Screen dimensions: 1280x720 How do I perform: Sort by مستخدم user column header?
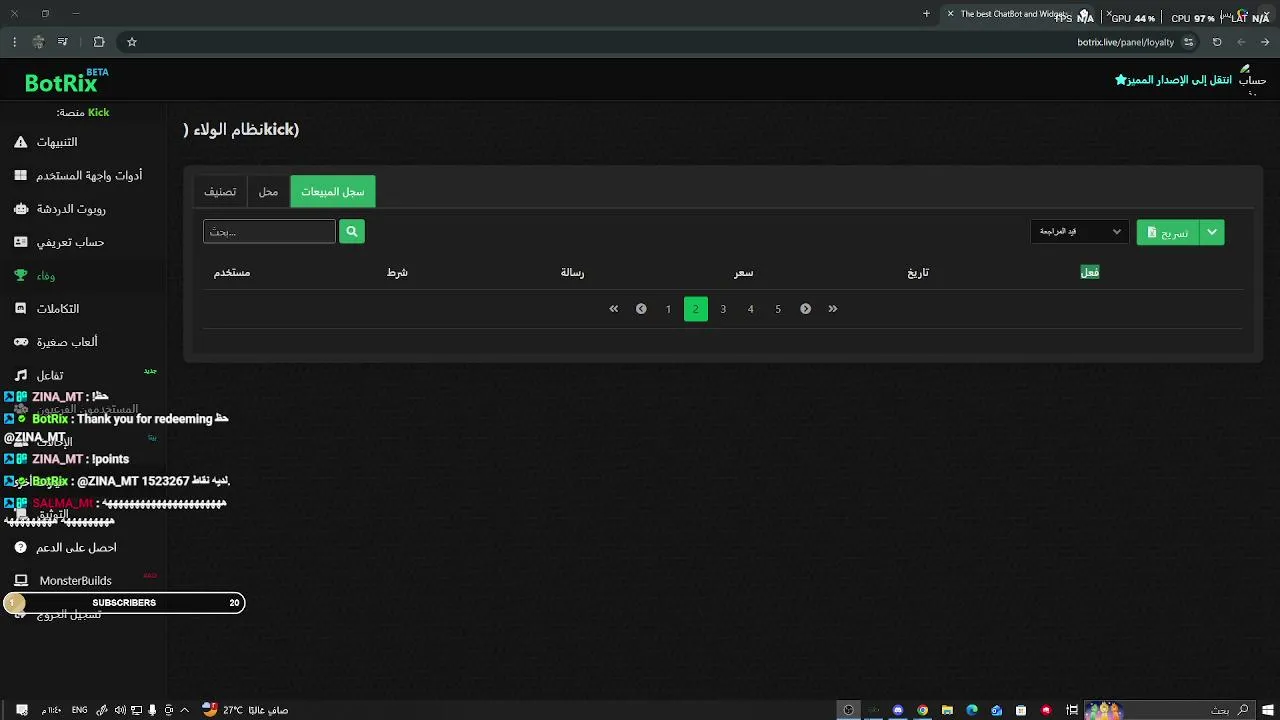tap(232, 272)
